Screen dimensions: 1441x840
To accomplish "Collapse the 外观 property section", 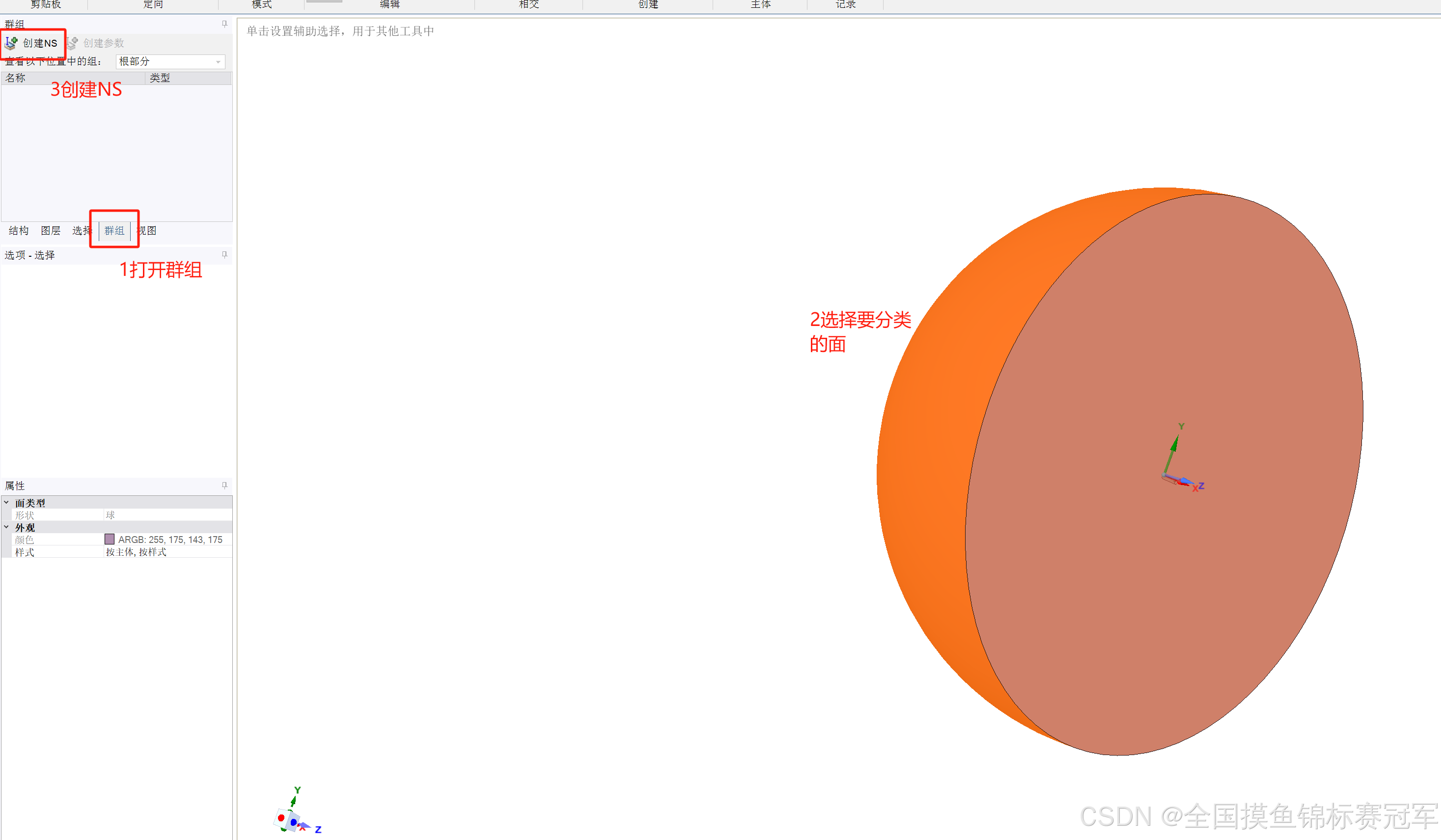I will [x=6, y=527].
